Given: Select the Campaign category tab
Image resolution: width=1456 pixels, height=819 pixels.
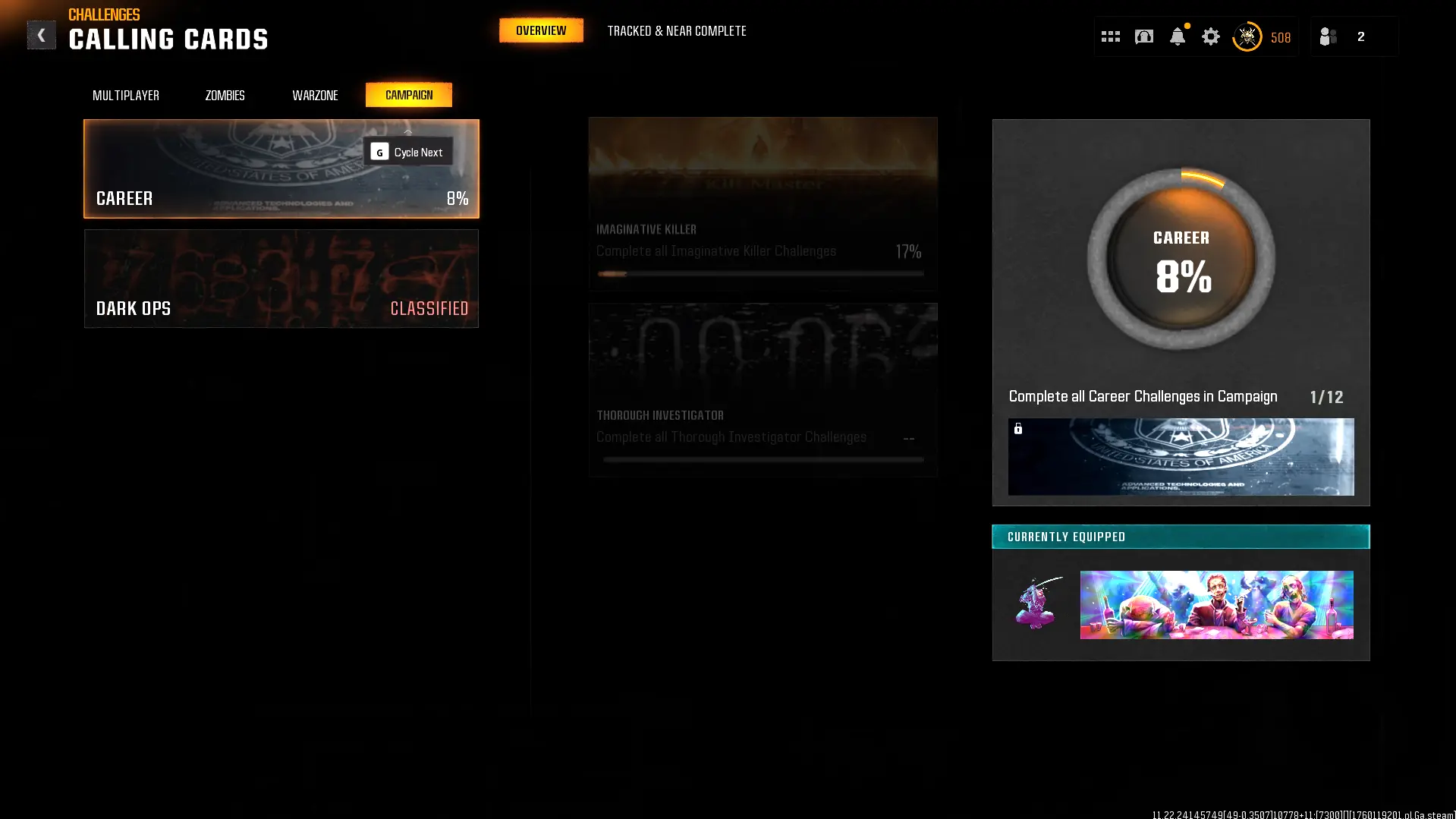Looking at the screenshot, I should point(408,95).
